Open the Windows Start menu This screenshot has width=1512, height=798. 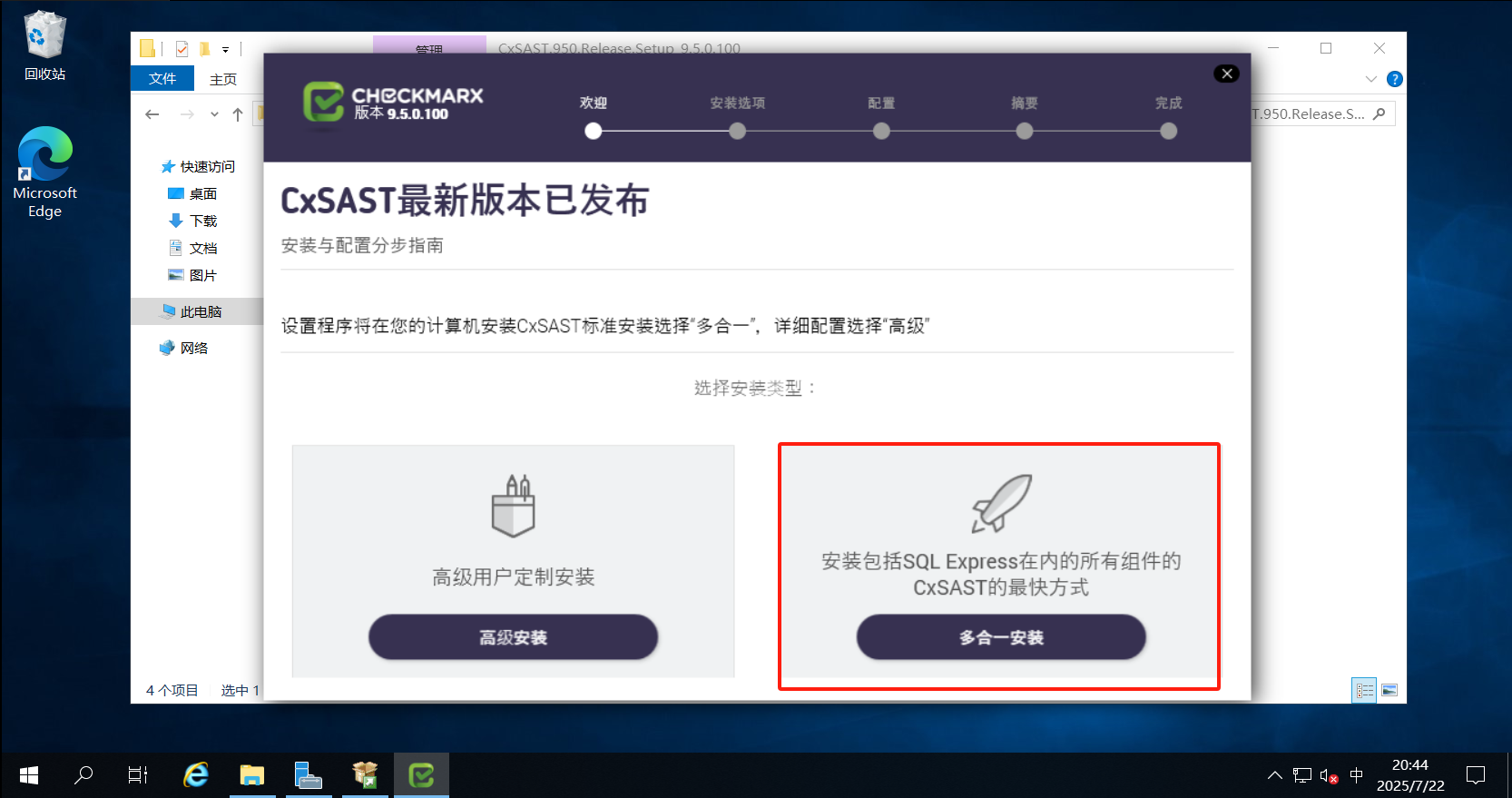coord(29,775)
